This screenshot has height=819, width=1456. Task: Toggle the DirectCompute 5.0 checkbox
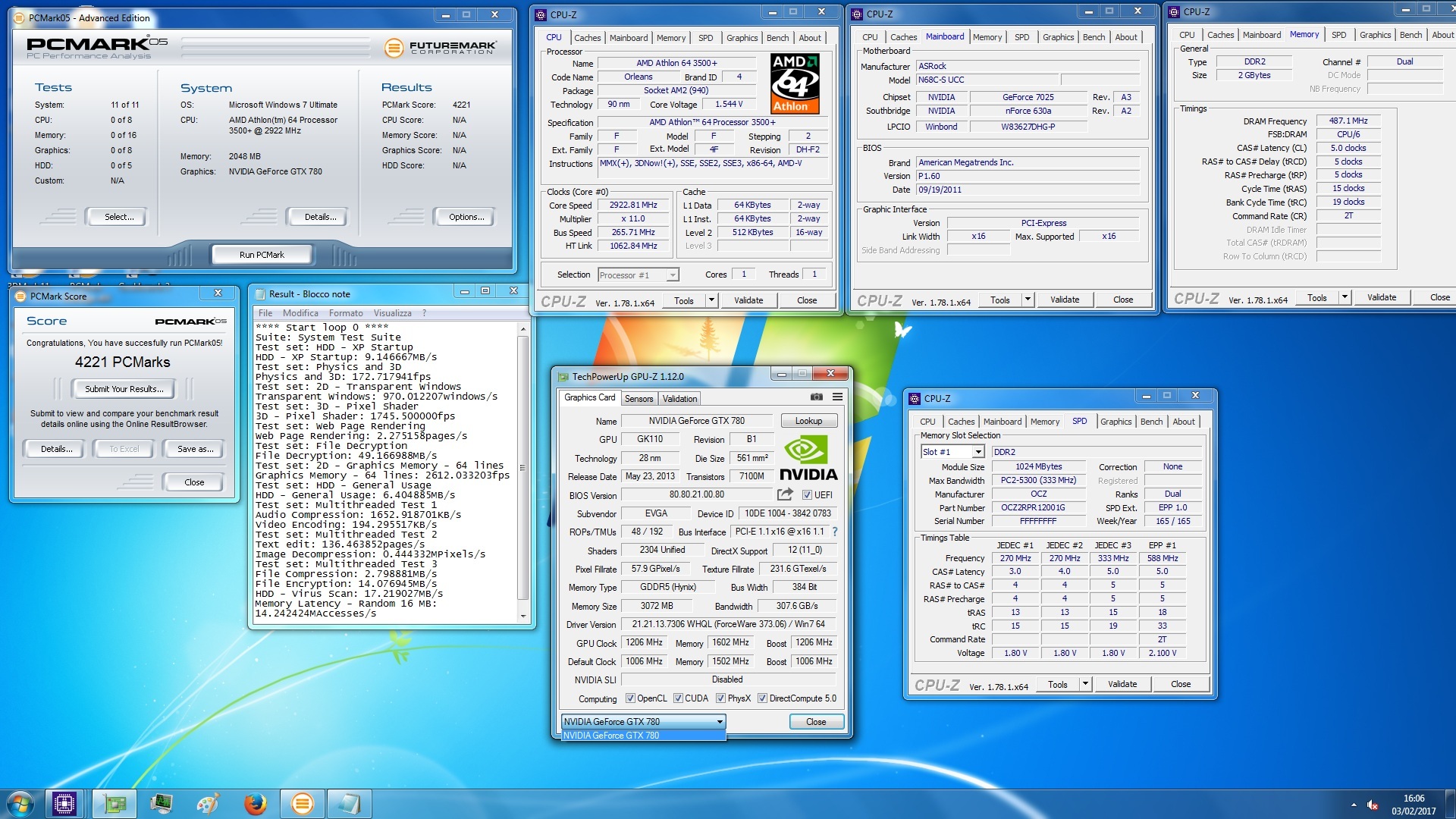click(762, 698)
